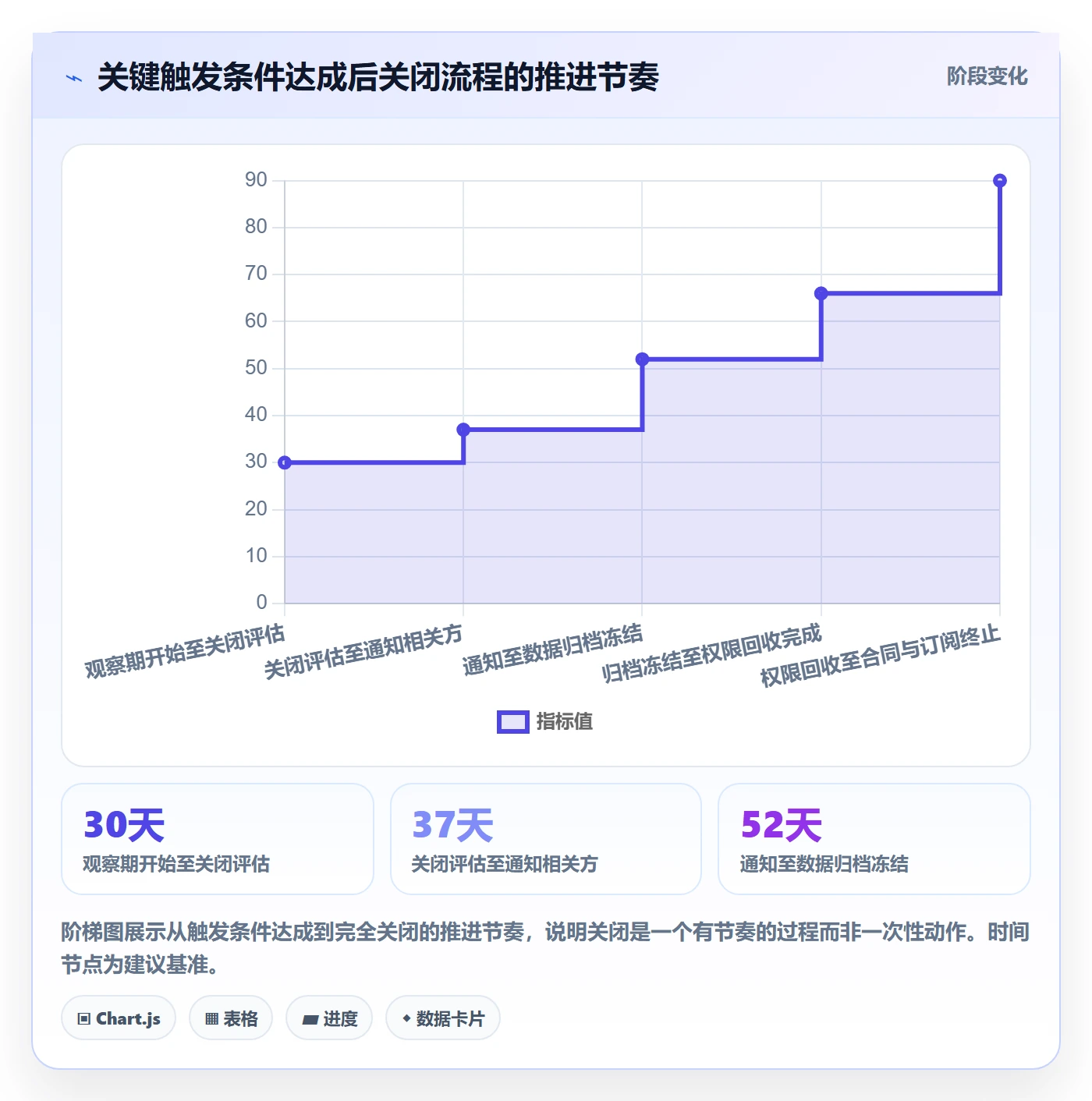Click the bar icon in 进度 tag

coord(310,1019)
